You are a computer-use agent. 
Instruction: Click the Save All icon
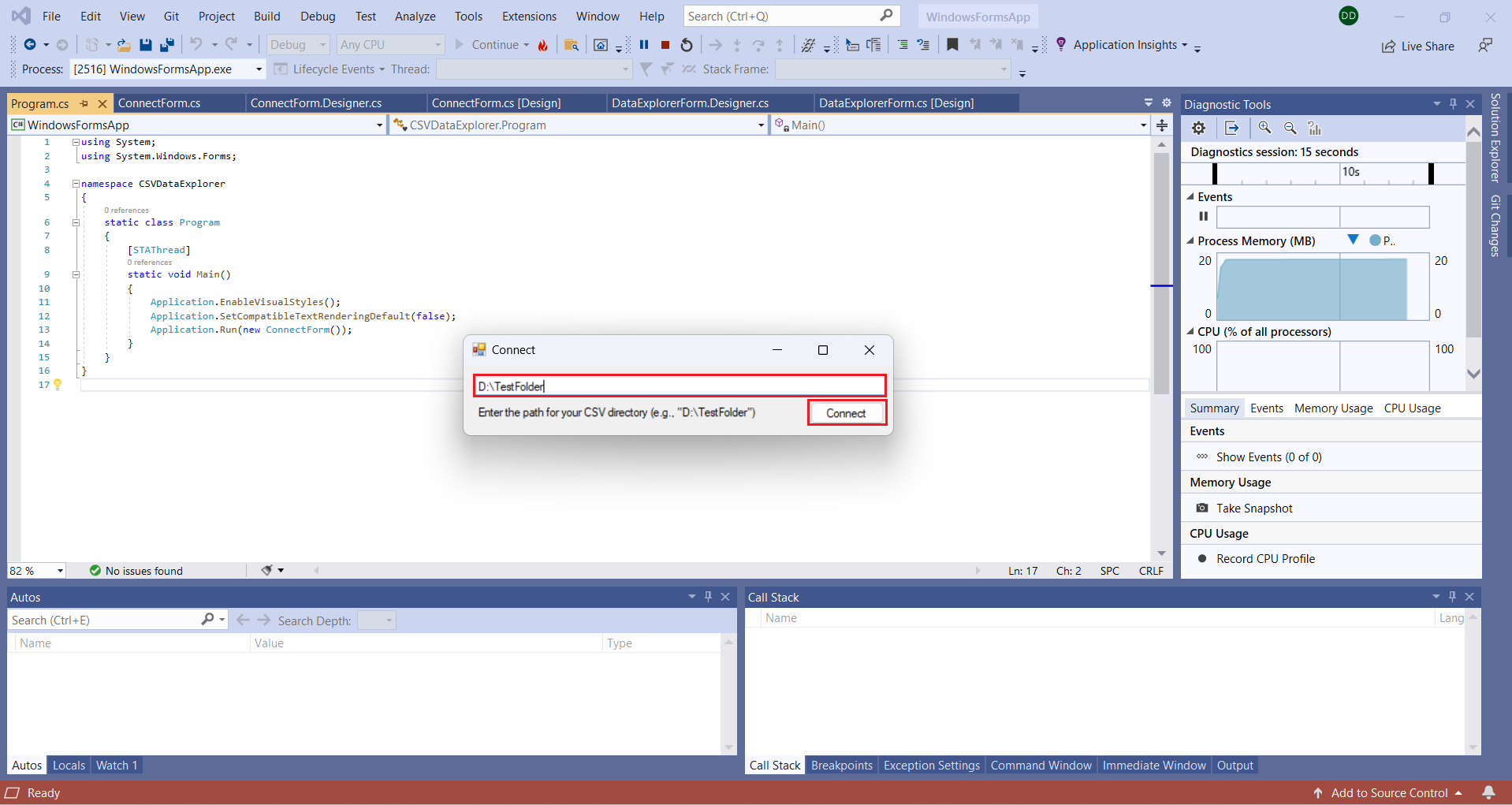[167, 45]
